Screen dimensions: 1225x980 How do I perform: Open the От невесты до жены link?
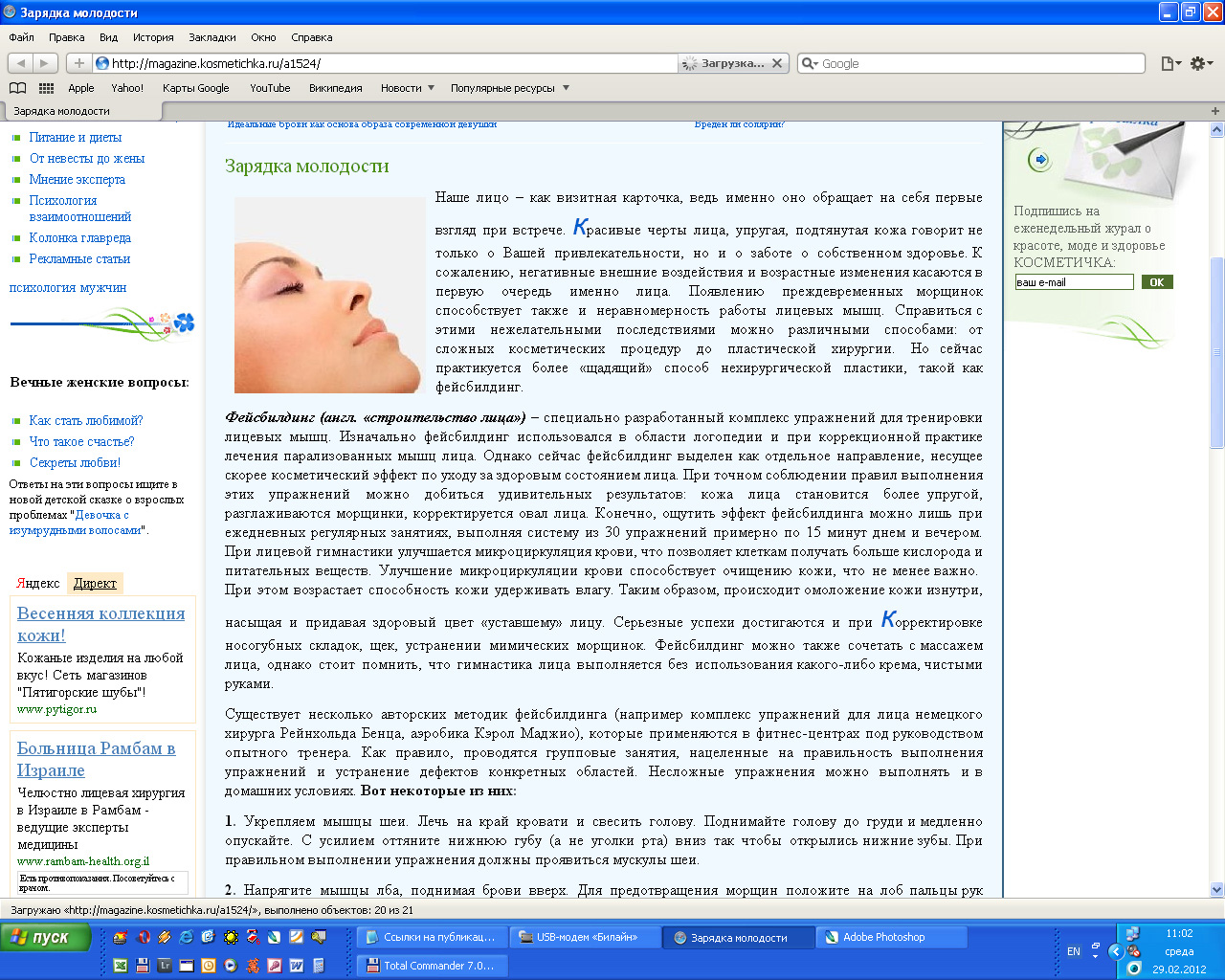click(x=87, y=158)
